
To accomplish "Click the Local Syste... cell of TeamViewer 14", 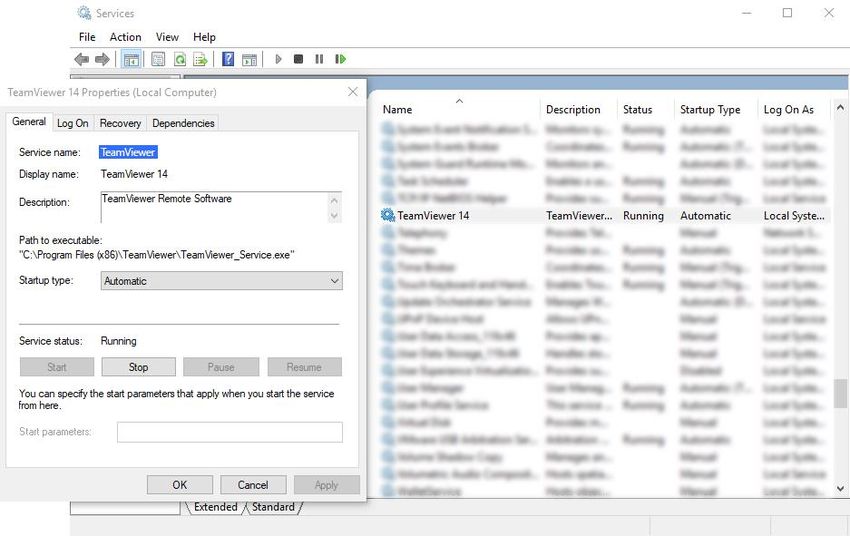I will (x=794, y=216).
